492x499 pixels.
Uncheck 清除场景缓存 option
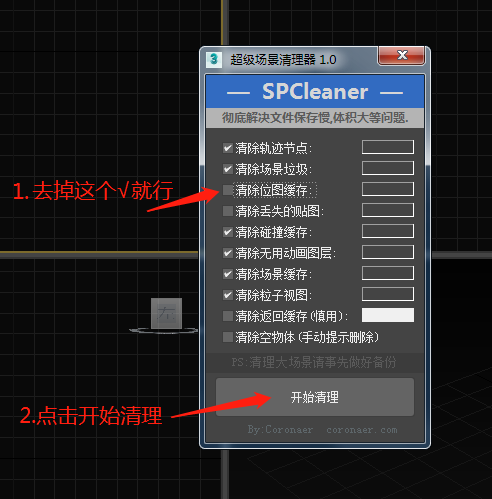click(x=228, y=274)
